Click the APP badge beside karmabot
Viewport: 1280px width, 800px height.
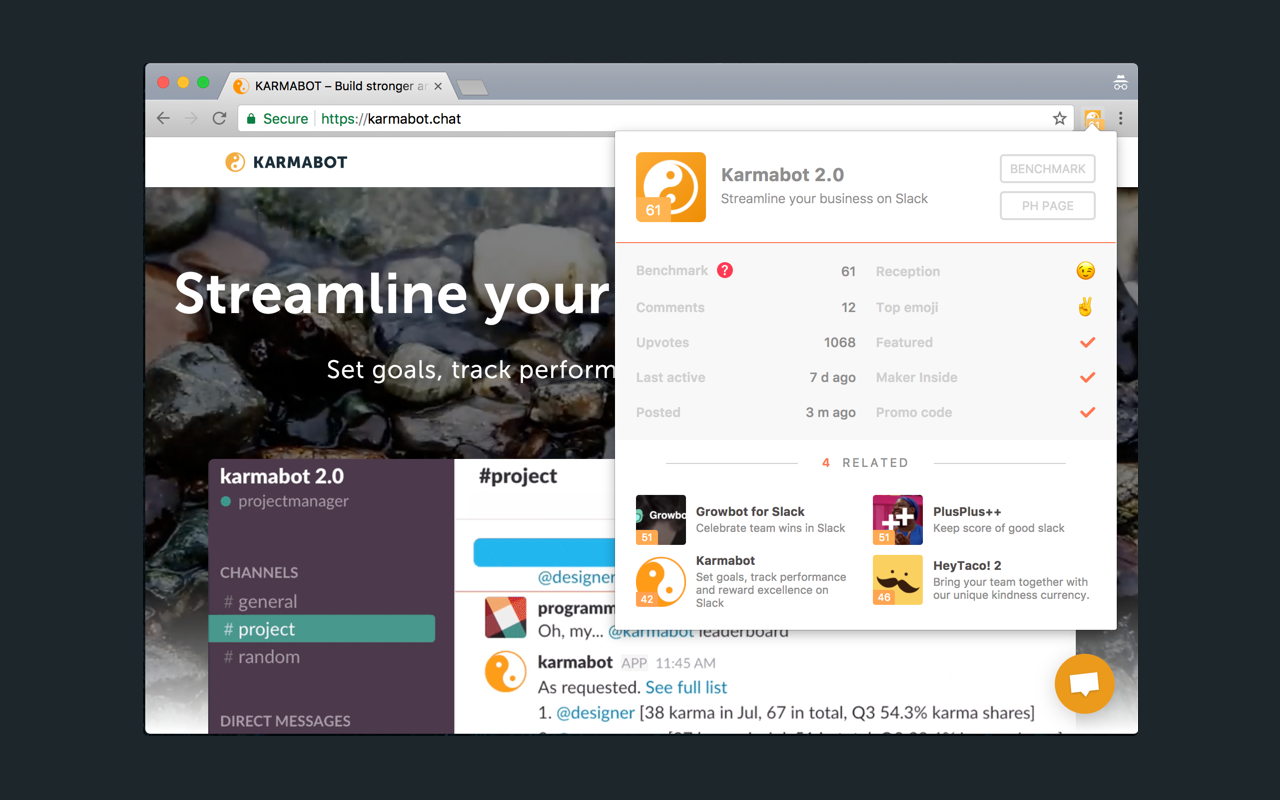click(x=634, y=663)
